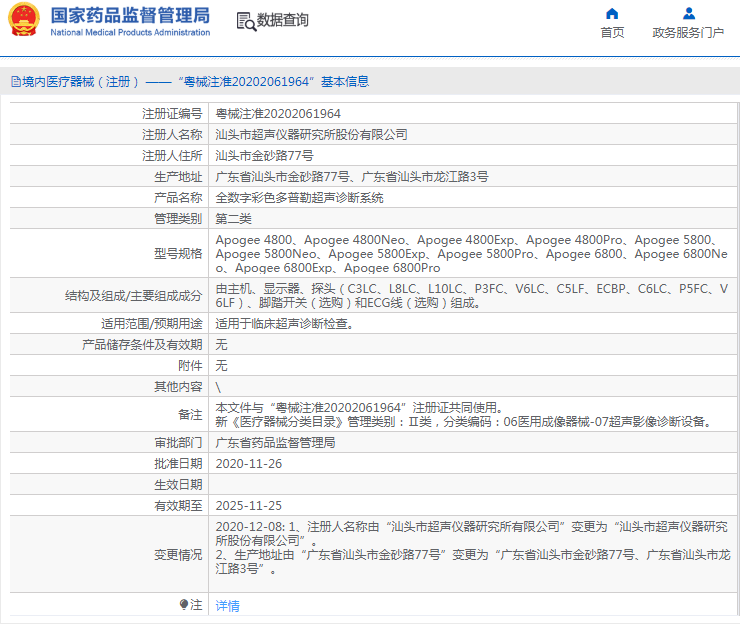Click the 产品名称 row label
The image size is (740, 629).
178,198
